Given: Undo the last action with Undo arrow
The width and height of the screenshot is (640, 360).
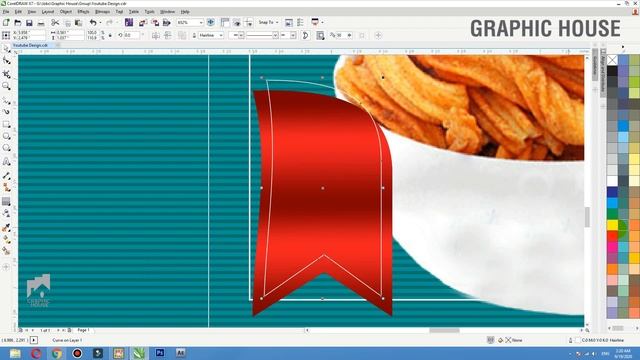Looking at the screenshot, I should (93, 23).
